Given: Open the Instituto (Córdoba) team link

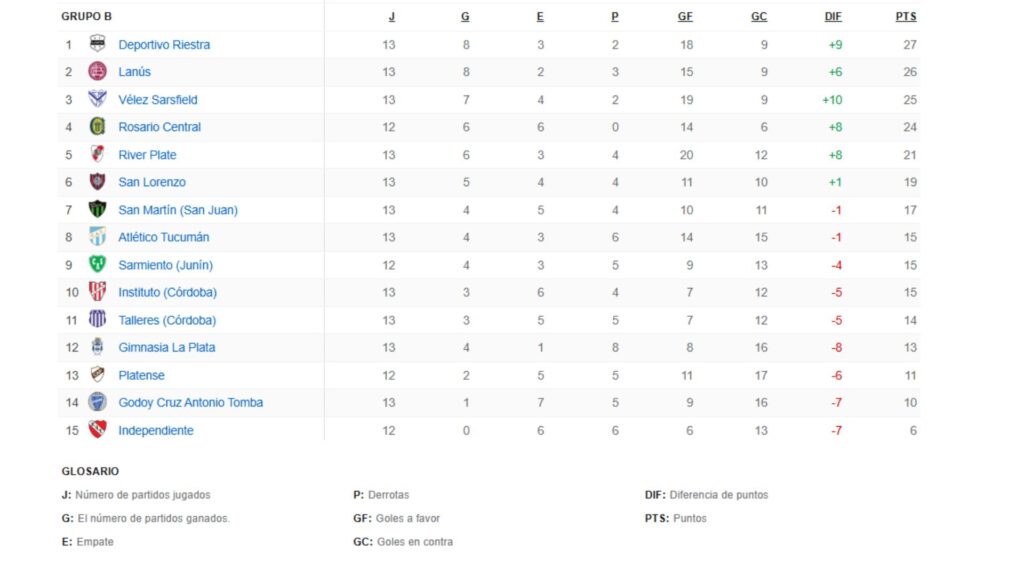Looking at the screenshot, I should coord(167,292).
